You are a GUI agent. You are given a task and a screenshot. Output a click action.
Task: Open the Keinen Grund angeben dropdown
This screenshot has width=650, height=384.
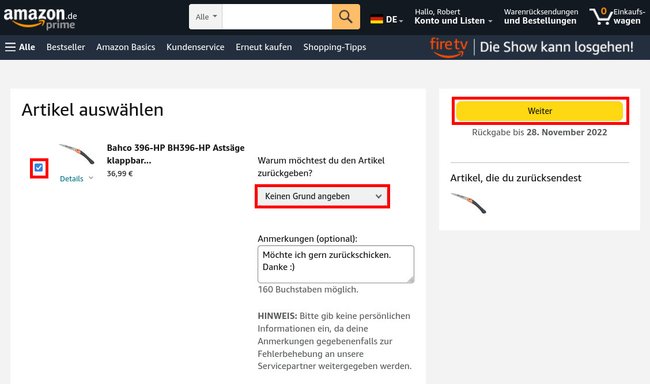click(x=323, y=196)
